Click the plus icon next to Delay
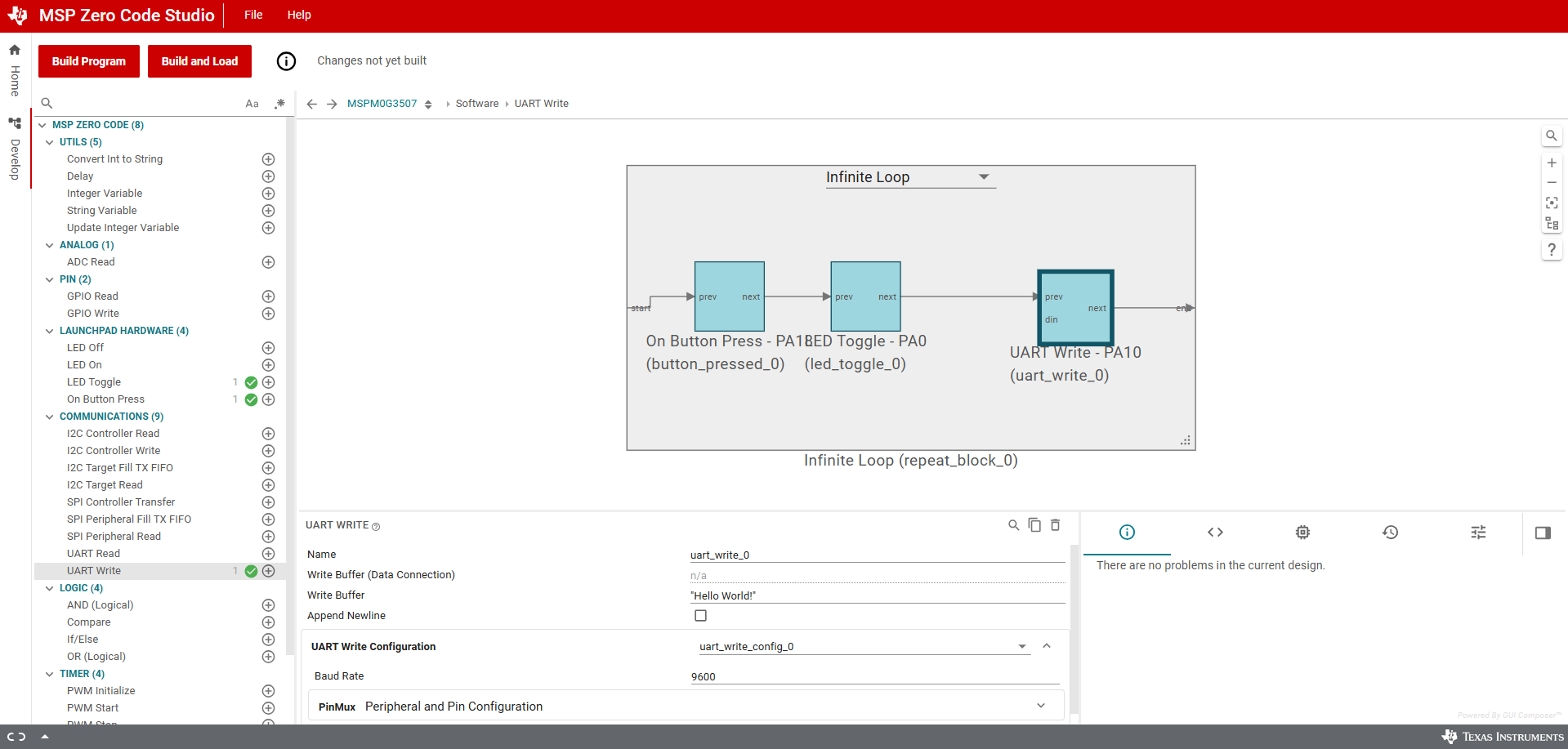 (x=268, y=176)
